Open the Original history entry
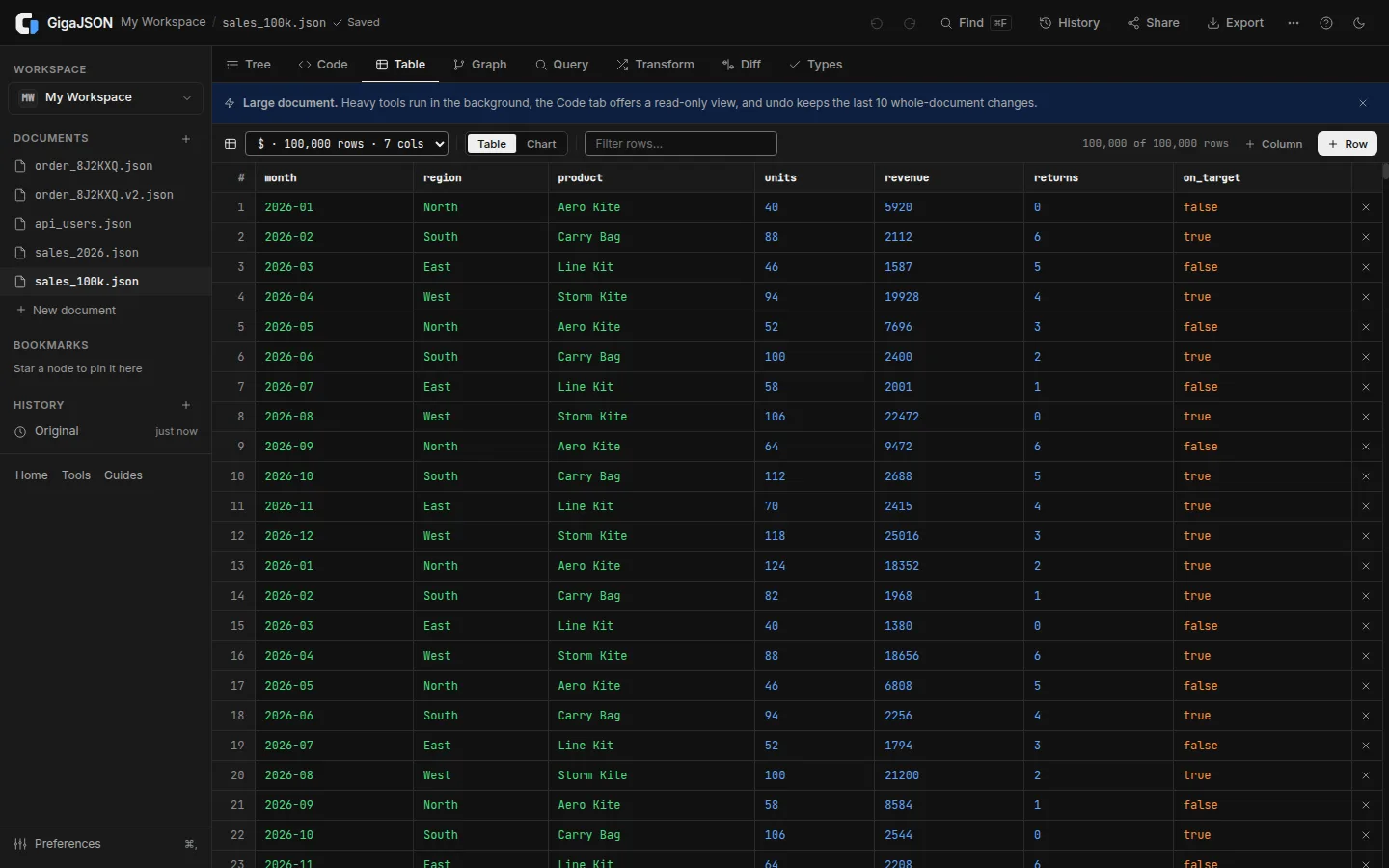Viewport: 1389px width, 868px height. 106,431
